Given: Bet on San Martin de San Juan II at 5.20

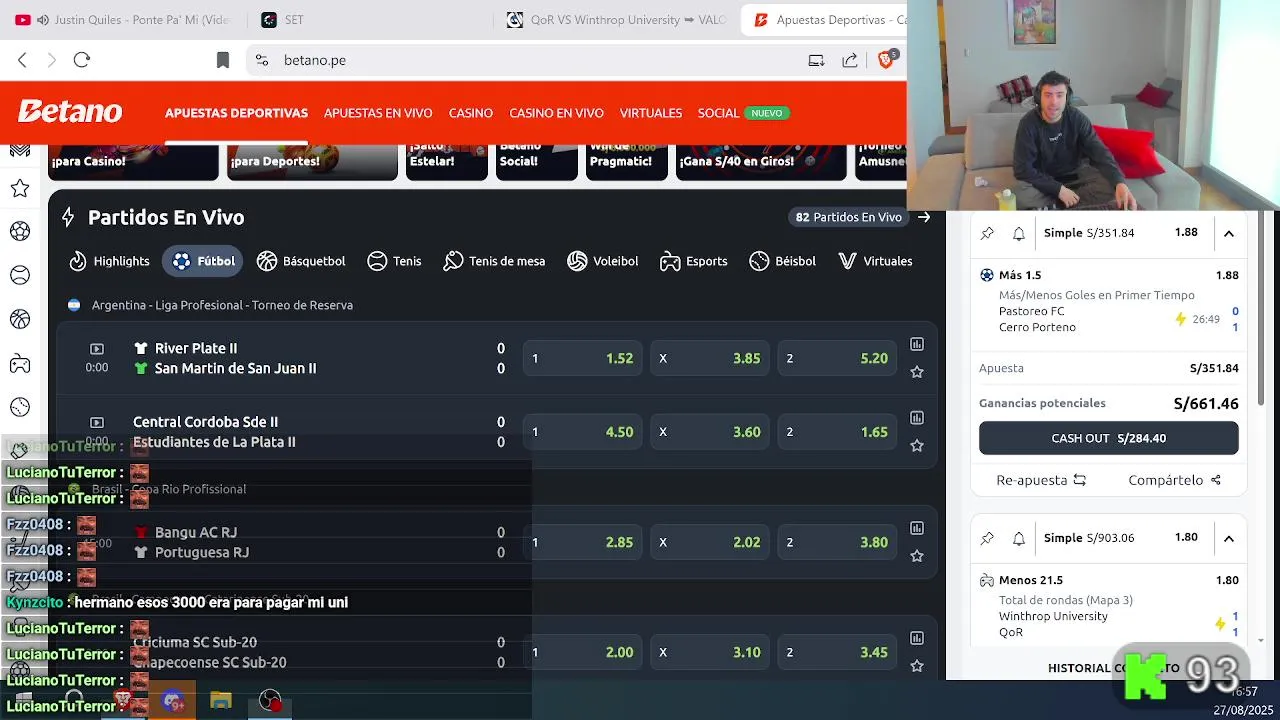Looking at the screenshot, I should (837, 358).
